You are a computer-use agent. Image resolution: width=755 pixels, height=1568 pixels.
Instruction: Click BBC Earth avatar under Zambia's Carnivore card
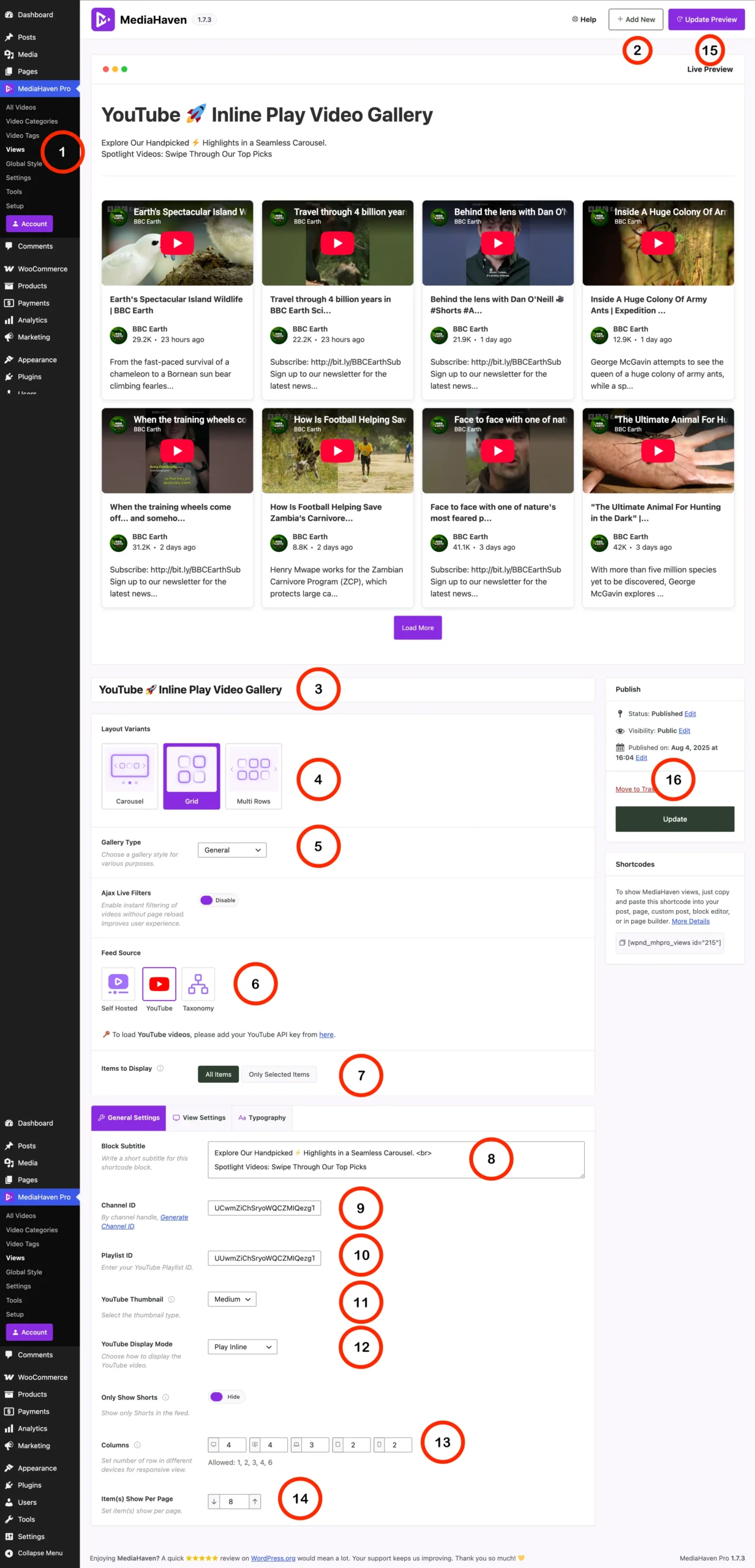tap(279, 543)
